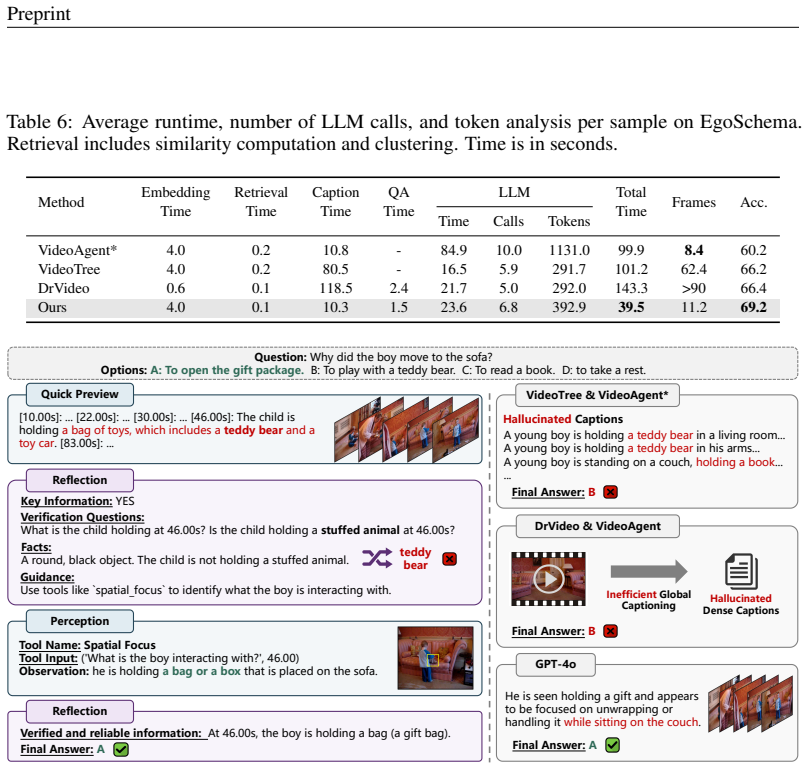Click the 'Calls' sub-header
This screenshot has height=769, width=808.
coord(508,221)
